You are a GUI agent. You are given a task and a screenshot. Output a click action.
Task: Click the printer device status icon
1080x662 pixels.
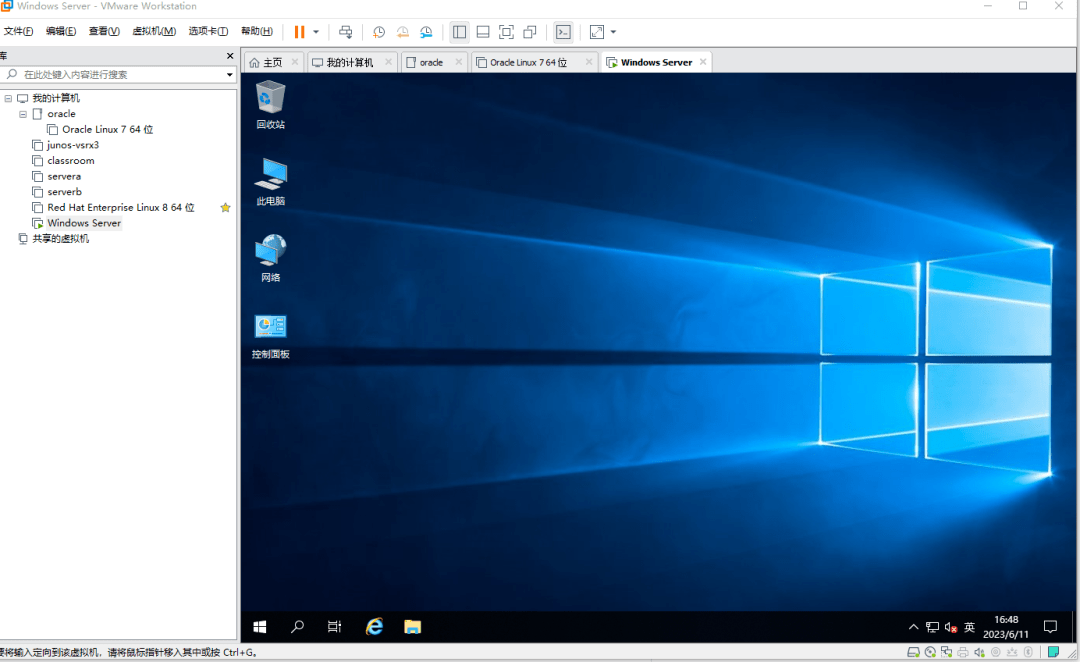pyautogui.click(x=963, y=652)
